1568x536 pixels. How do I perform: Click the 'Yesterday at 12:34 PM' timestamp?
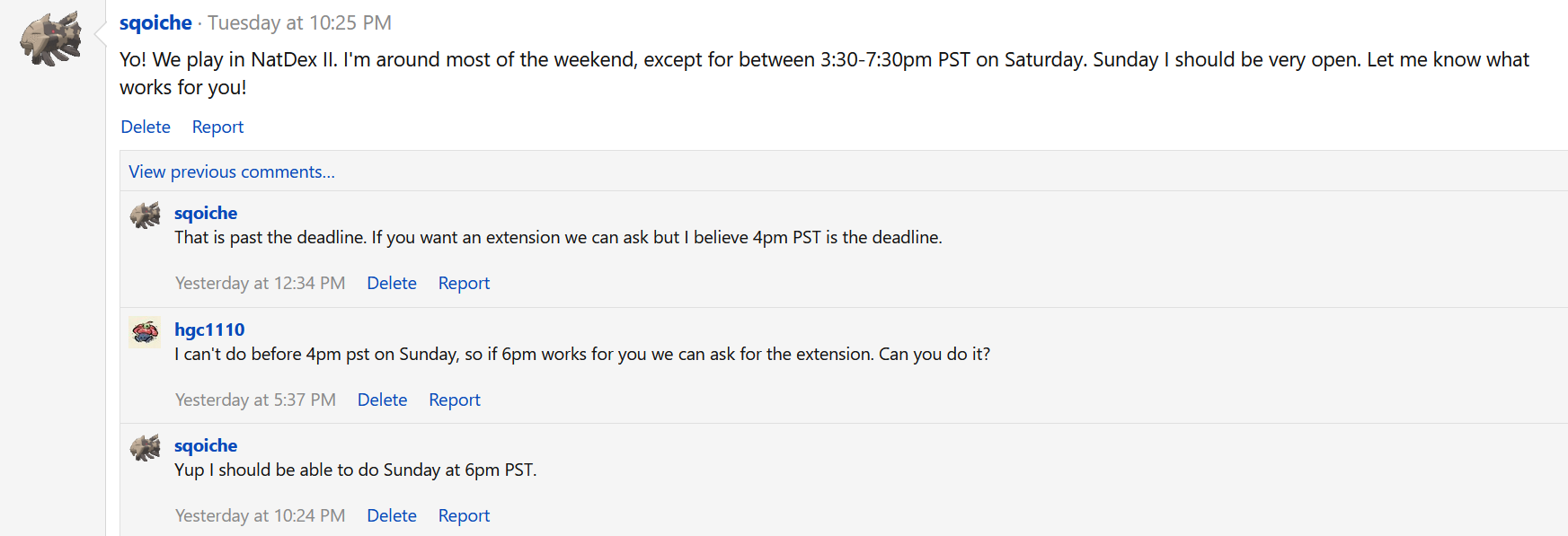pyautogui.click(x=260, y=283)
